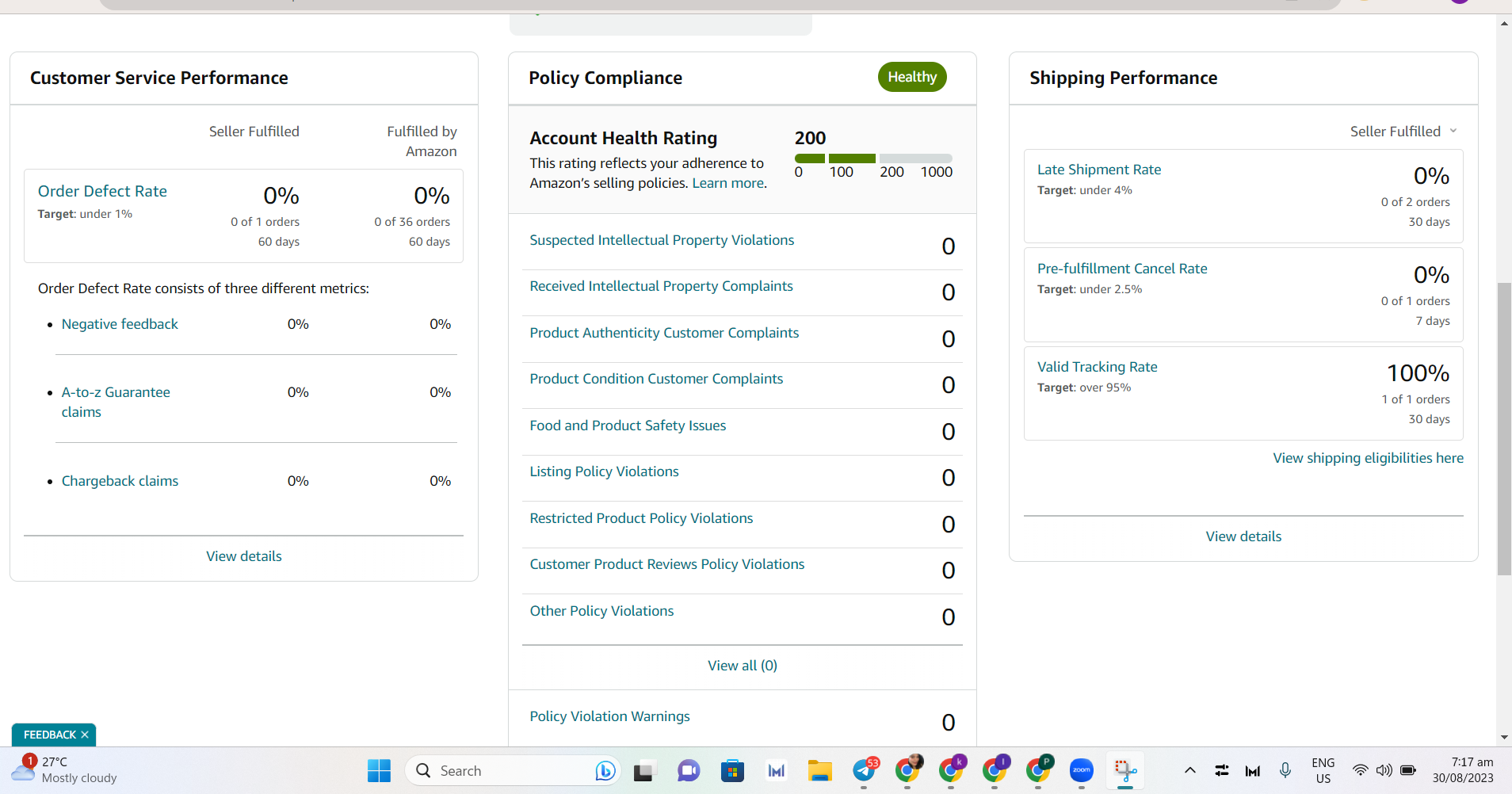Open A-to-z Guarantee claims link
This screenshot has height=794, width=1512.
point(116,402)
